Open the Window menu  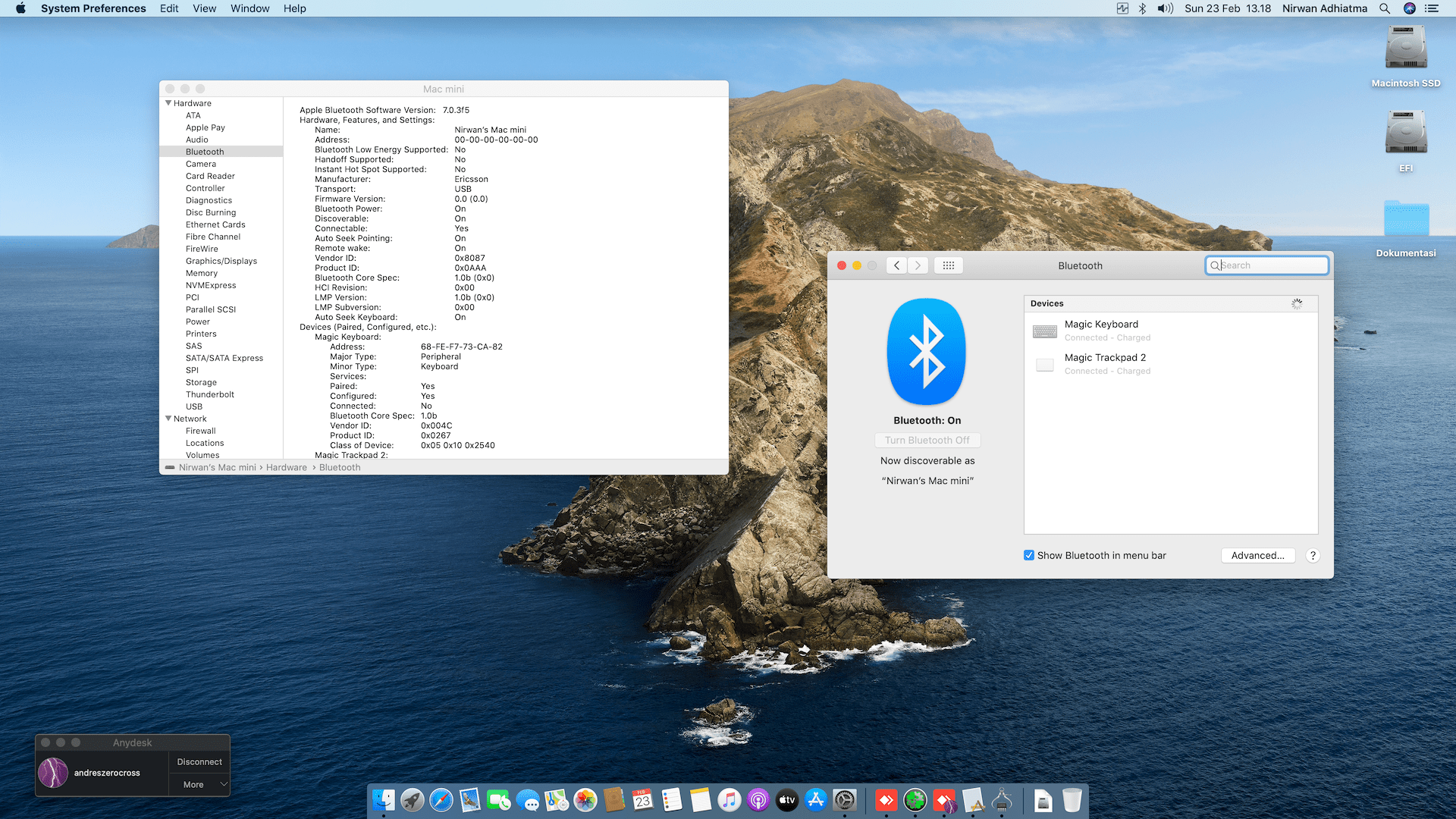250,8
